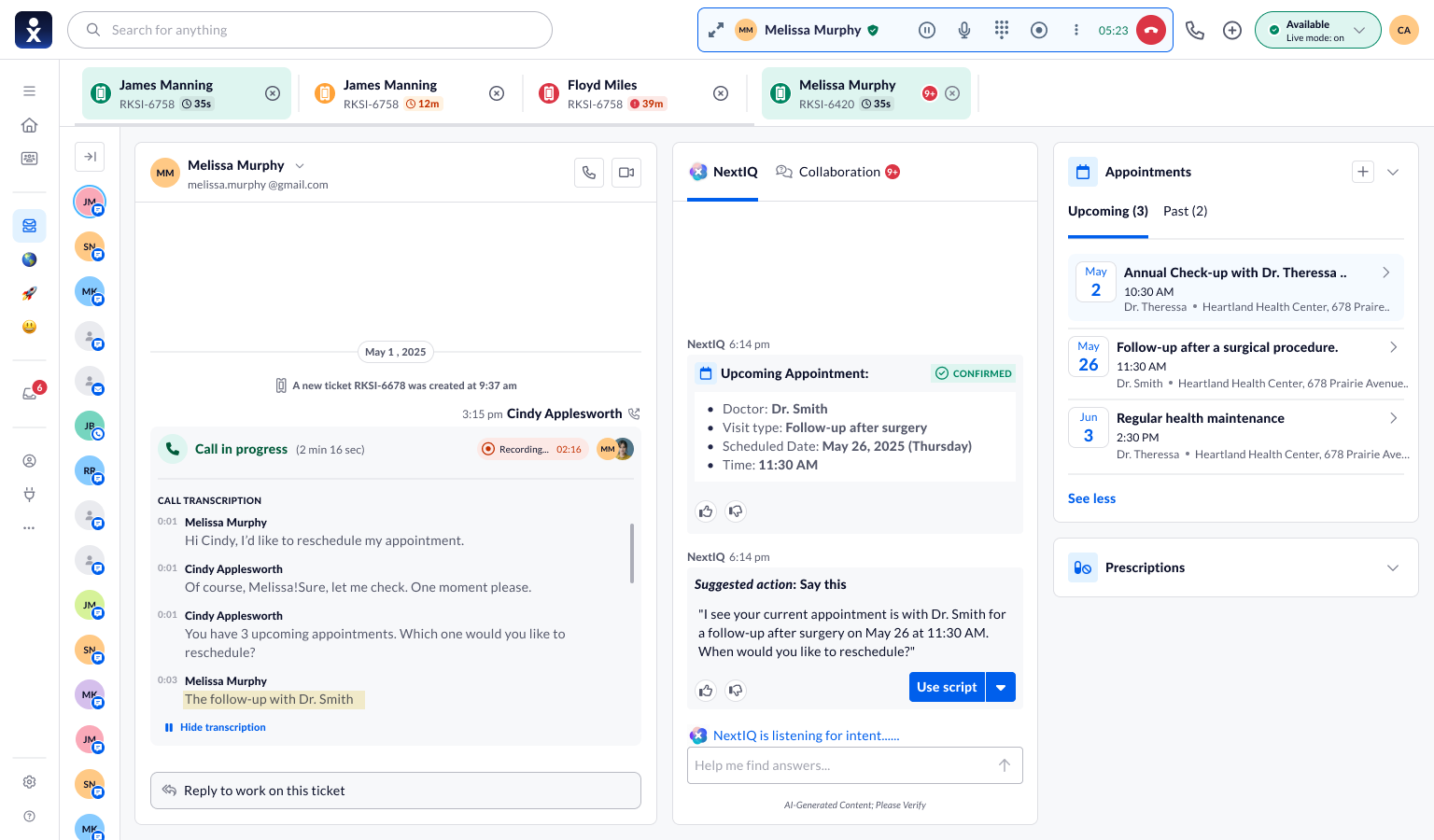
Task: Add a new appointment with the plus icon
Action: tap(1363, 172)
